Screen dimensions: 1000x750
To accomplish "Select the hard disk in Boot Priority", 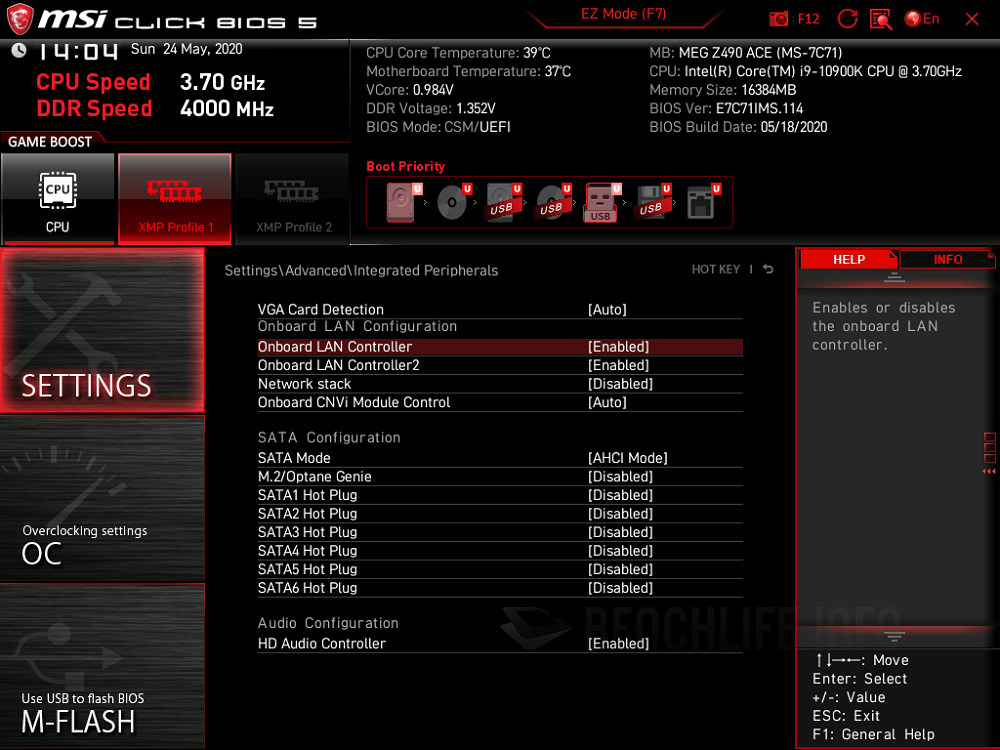I will coord(401,201).
